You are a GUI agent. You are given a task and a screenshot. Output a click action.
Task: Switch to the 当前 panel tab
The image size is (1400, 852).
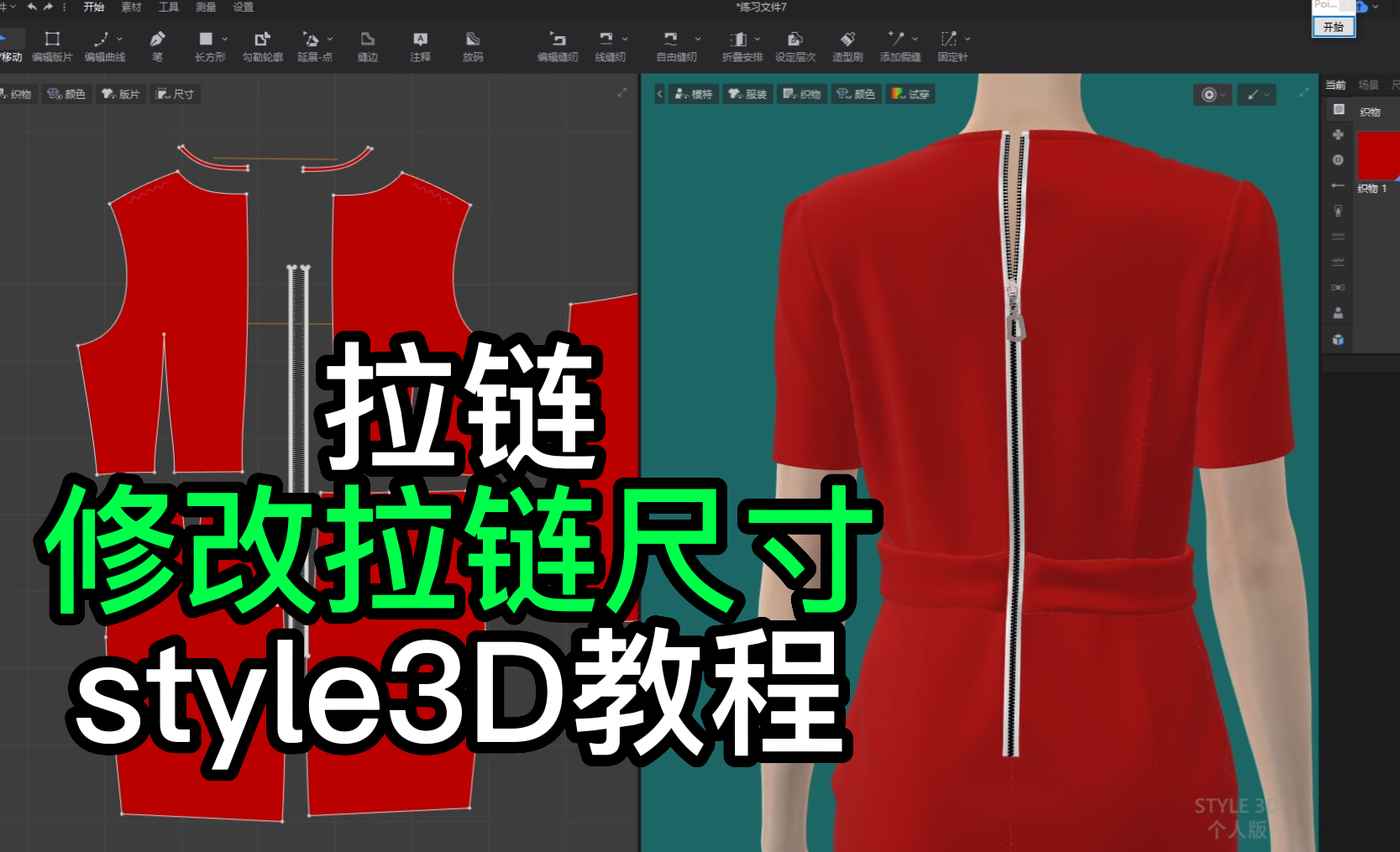tap(1335, 85)
